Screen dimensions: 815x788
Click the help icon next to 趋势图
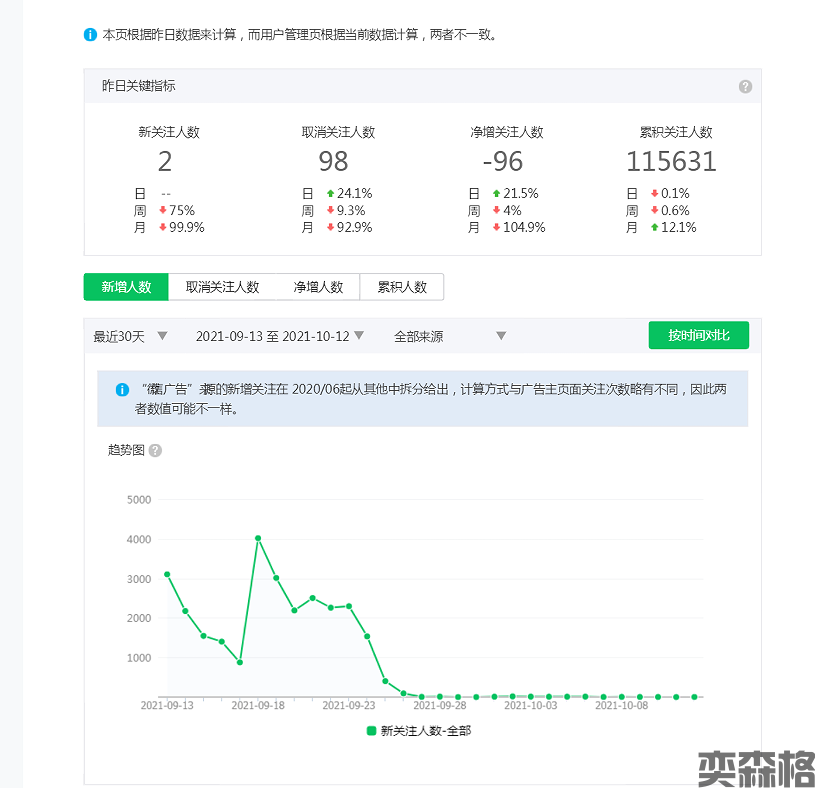tap(155, 450)
